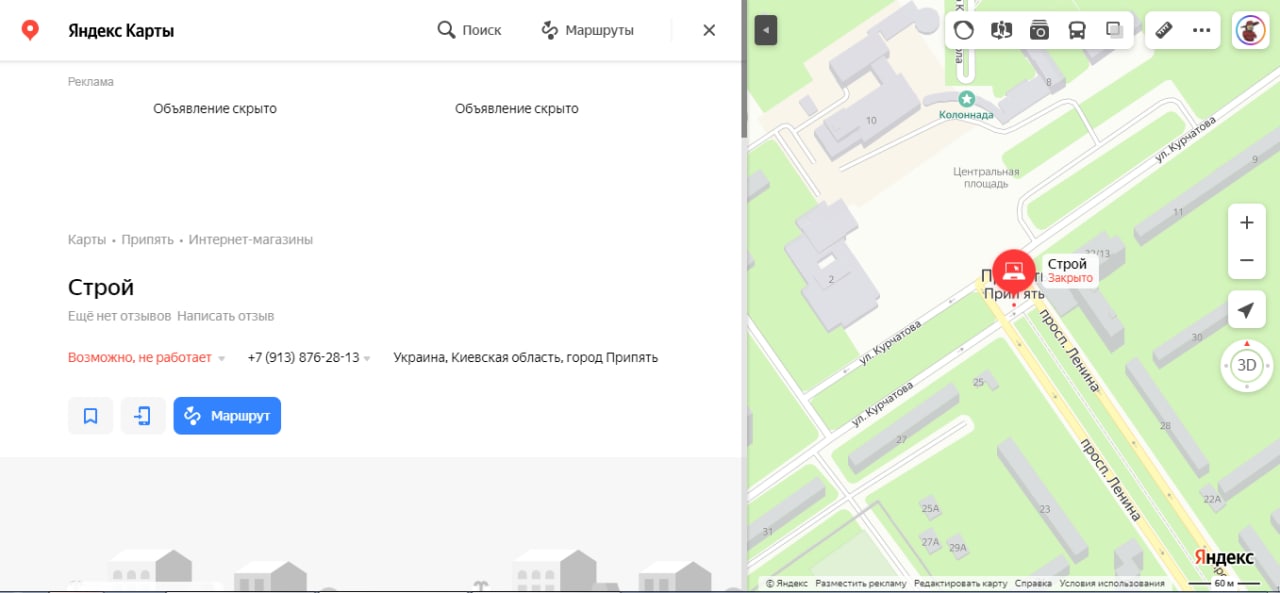Open the Поиск search option

(469, 30)
